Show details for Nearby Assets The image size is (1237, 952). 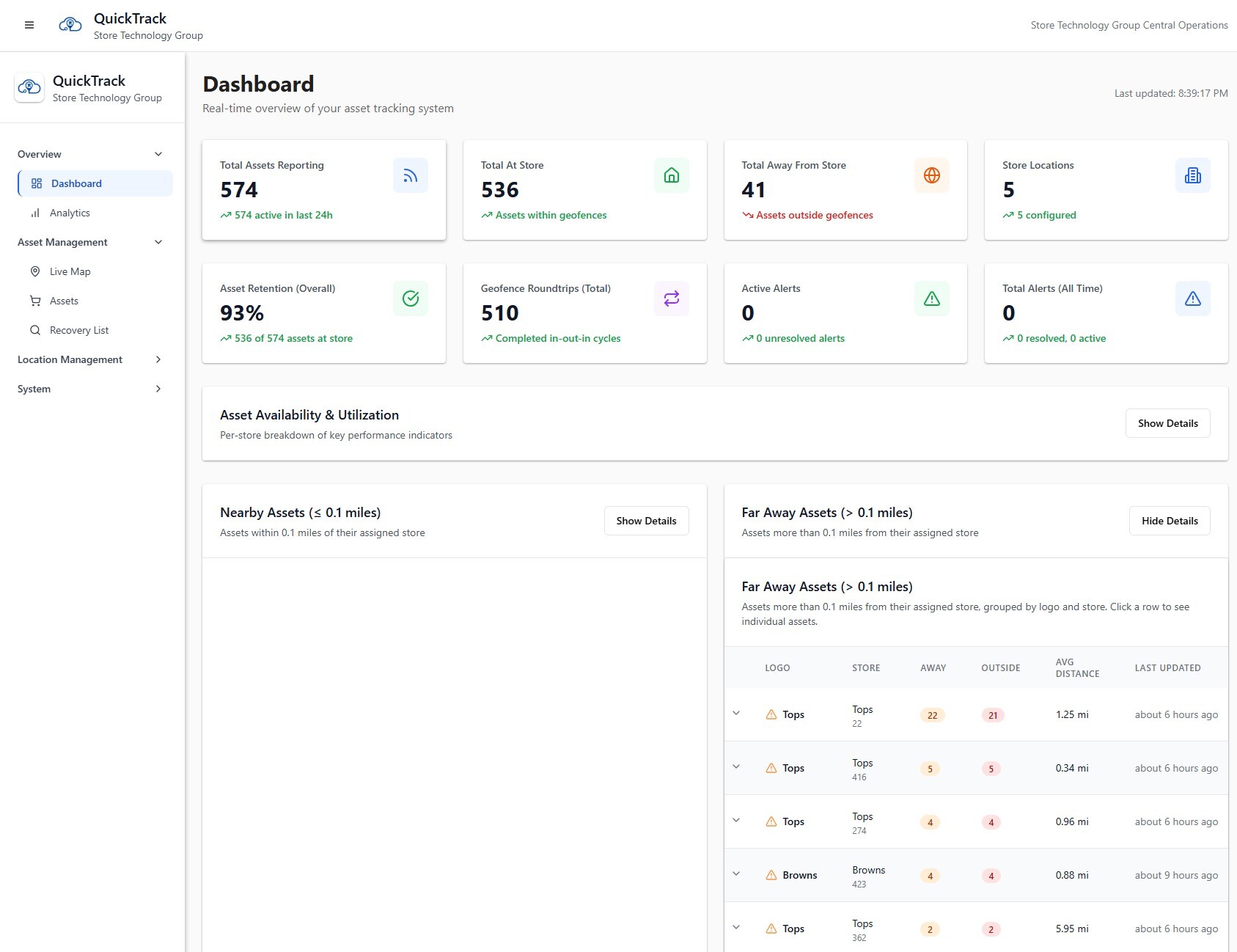[646, 521]
